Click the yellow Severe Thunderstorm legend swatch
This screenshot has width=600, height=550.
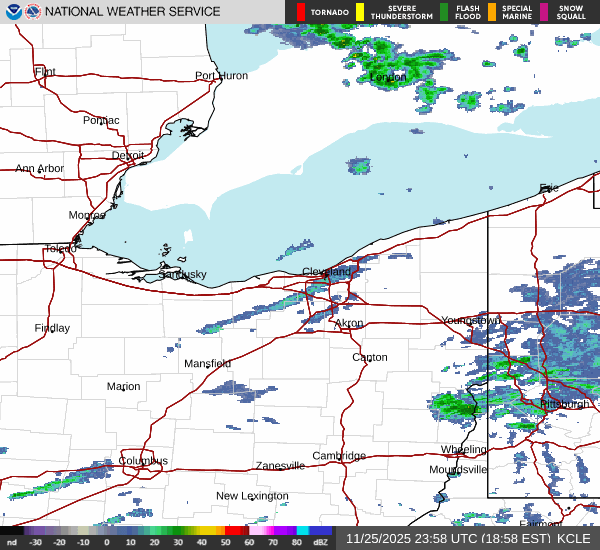pos(360,12)
